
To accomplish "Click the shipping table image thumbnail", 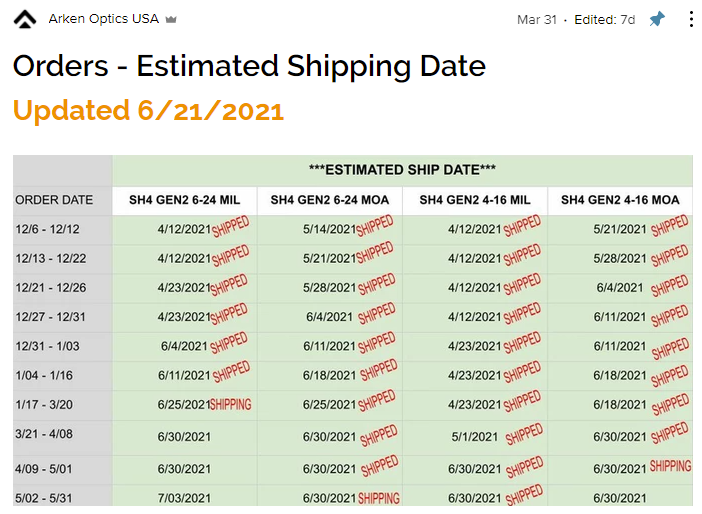I will click(353, 331).
